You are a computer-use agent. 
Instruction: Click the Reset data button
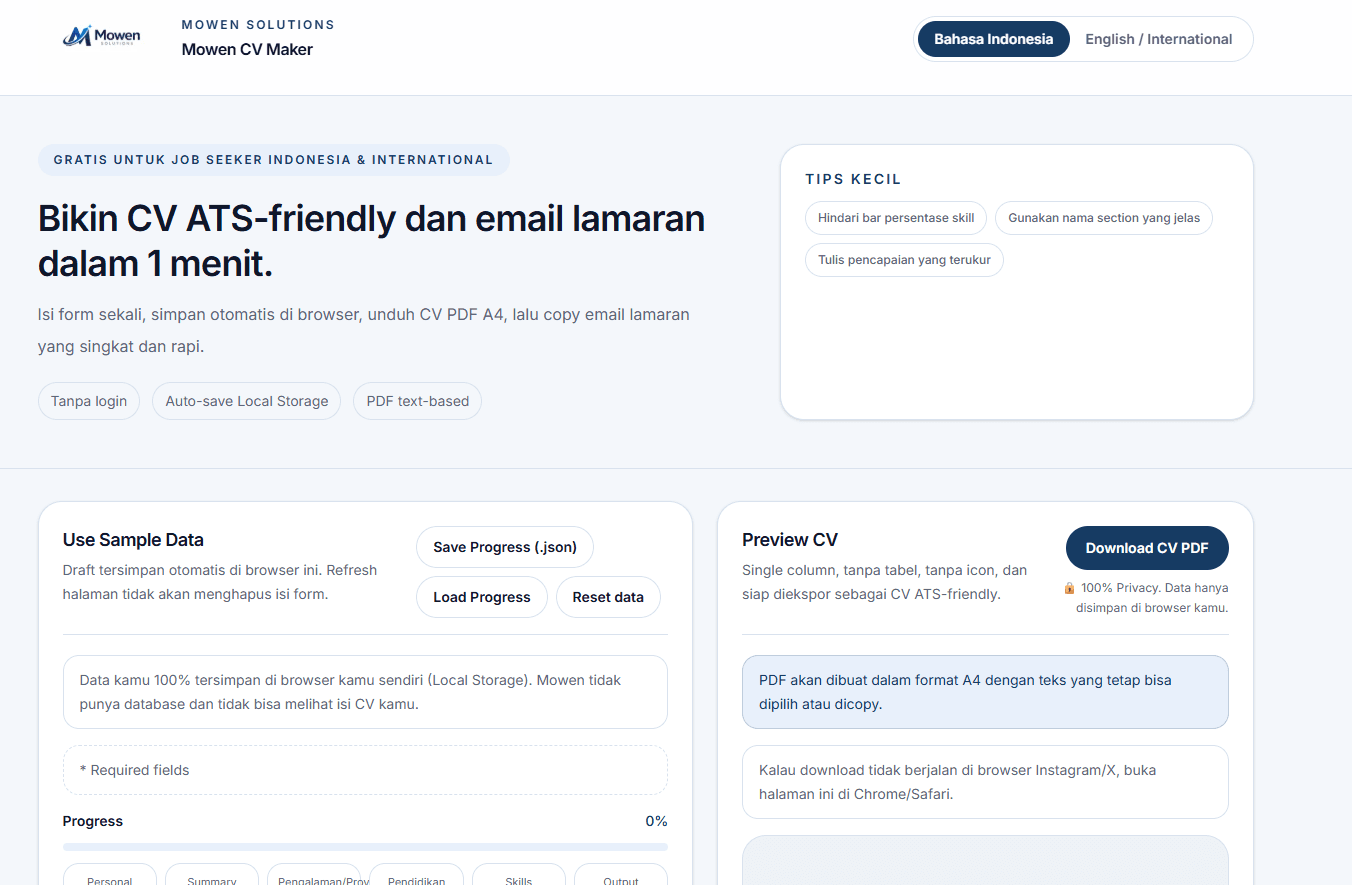click(608, 597)
